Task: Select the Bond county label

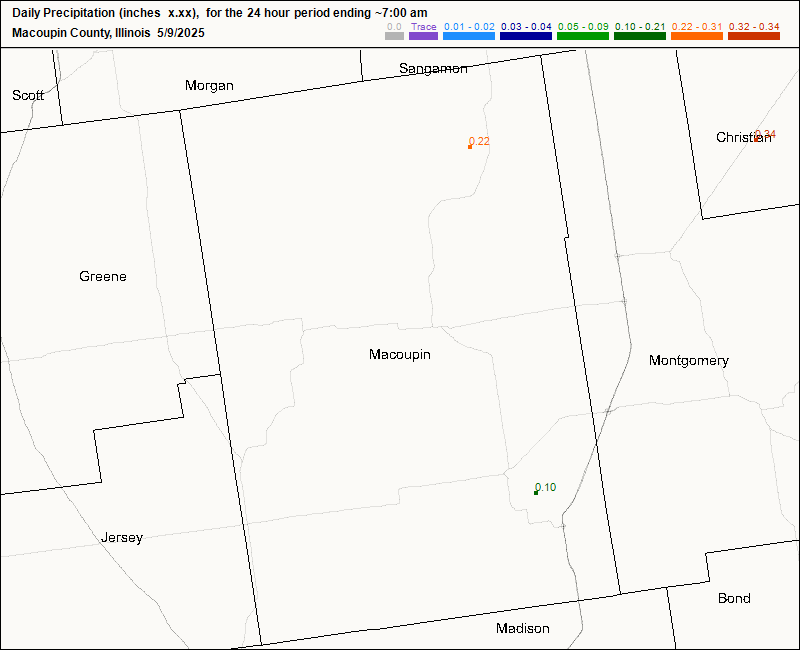Action: click(x=734, y=598)
